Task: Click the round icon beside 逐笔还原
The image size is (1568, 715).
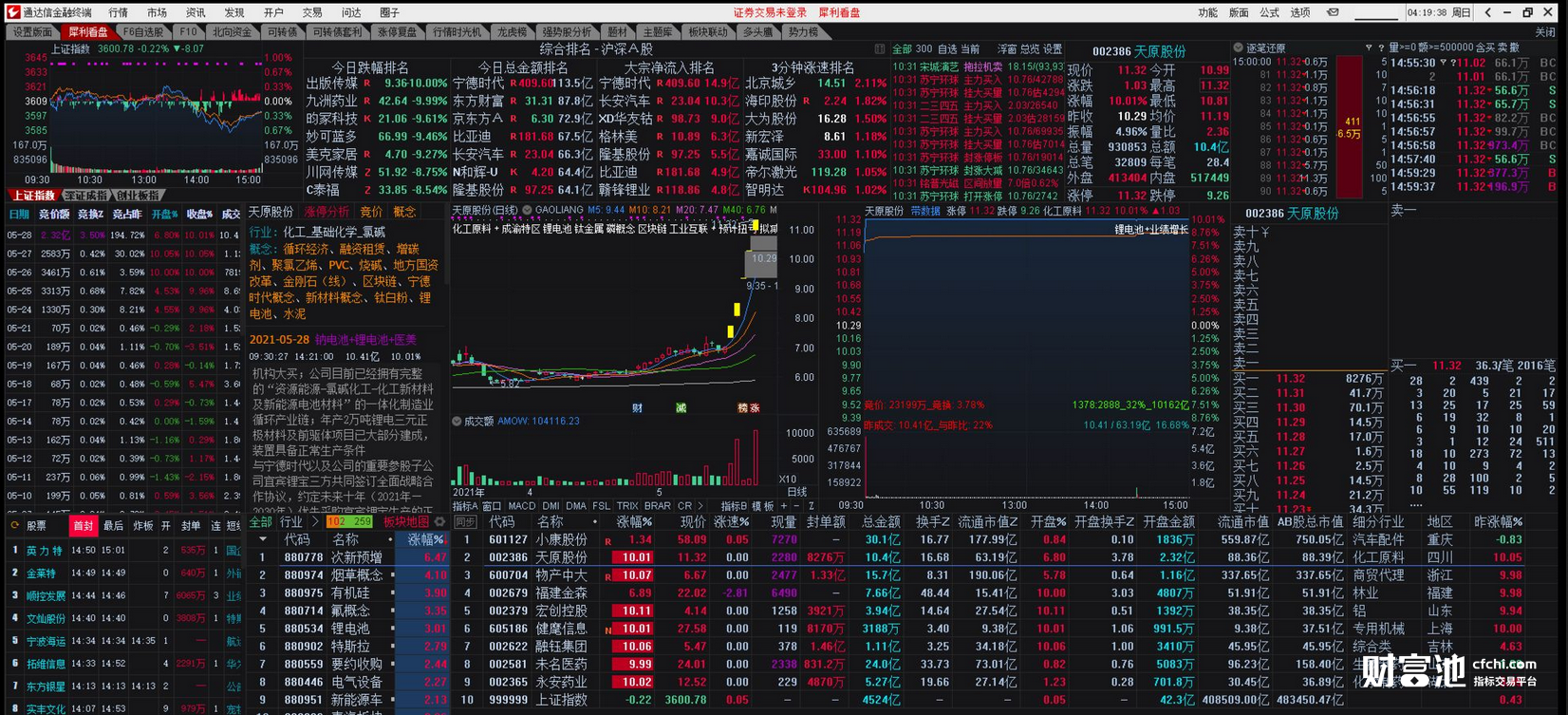Action: point(1238,47)
